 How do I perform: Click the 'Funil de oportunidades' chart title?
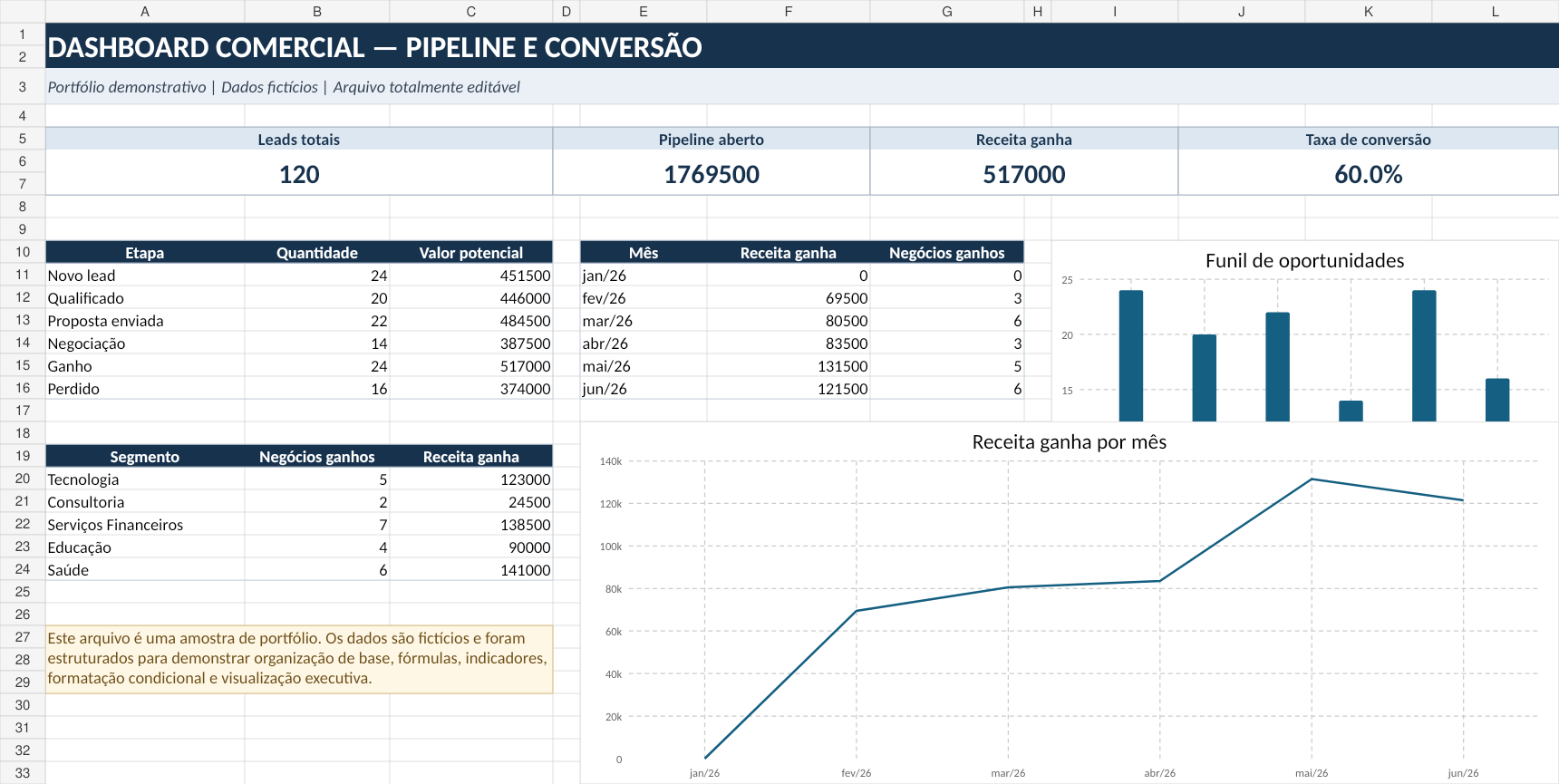(1304, 260)
